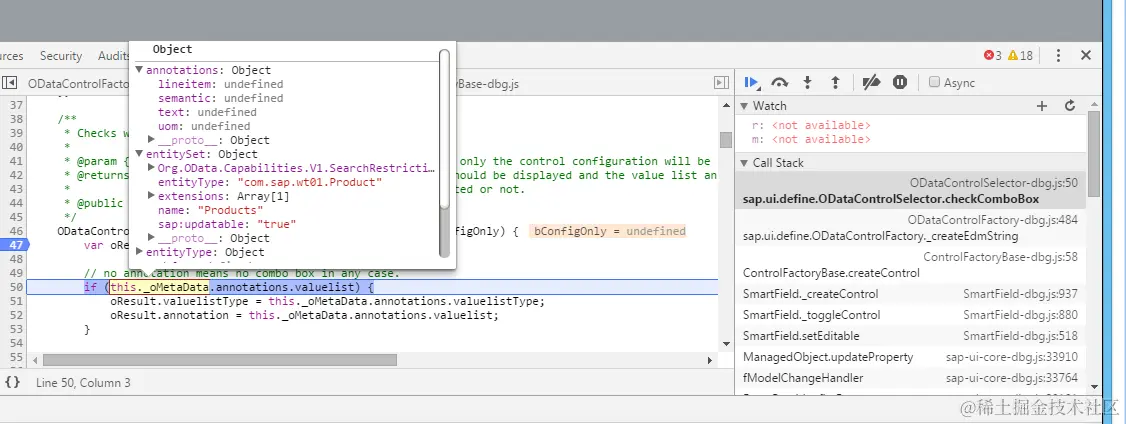Click the yellow warnings count indicator
This screenshot has width=1126, height=424.
[x=1020, y=55]
